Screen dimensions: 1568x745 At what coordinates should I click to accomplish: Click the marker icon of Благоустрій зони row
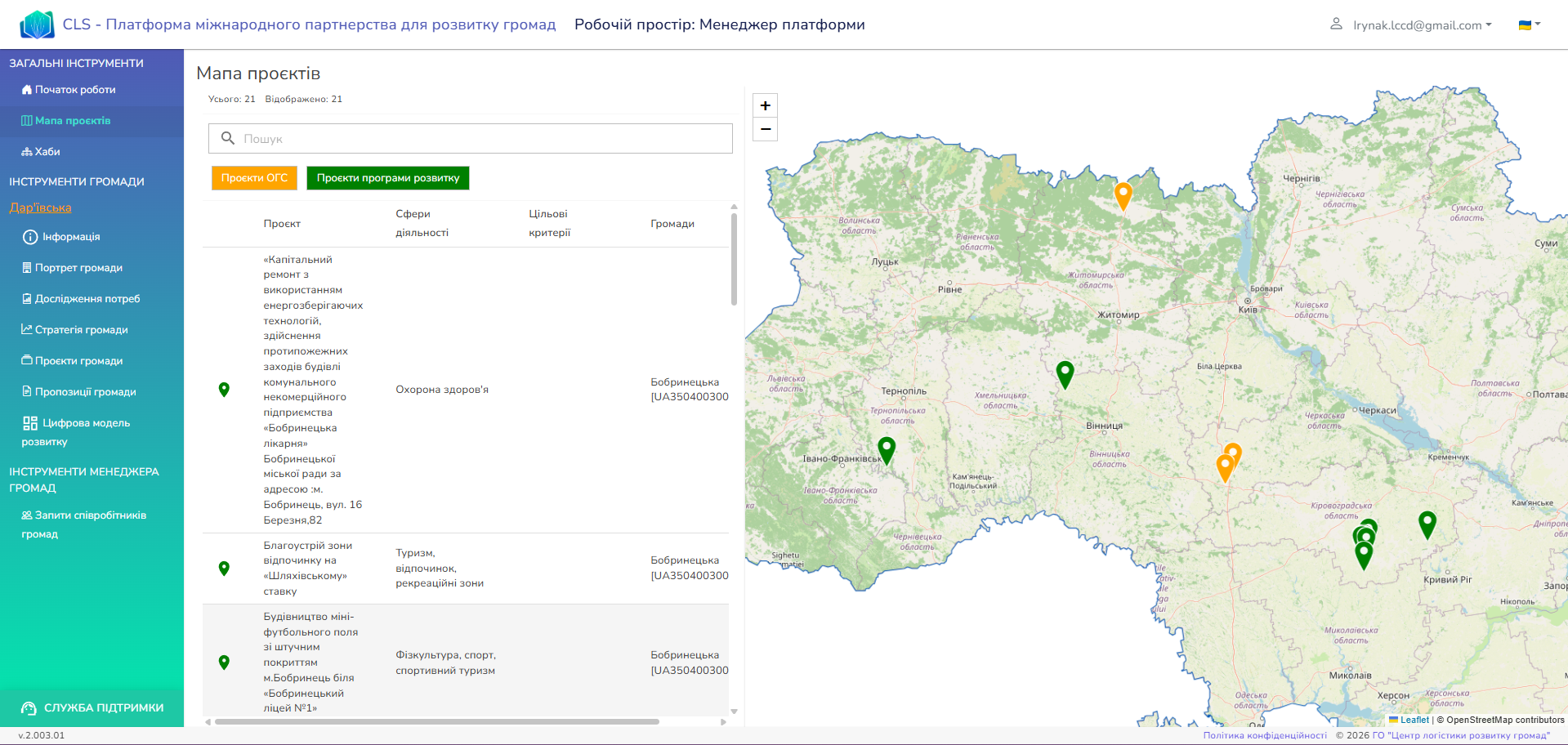click(x=224, y=569)
